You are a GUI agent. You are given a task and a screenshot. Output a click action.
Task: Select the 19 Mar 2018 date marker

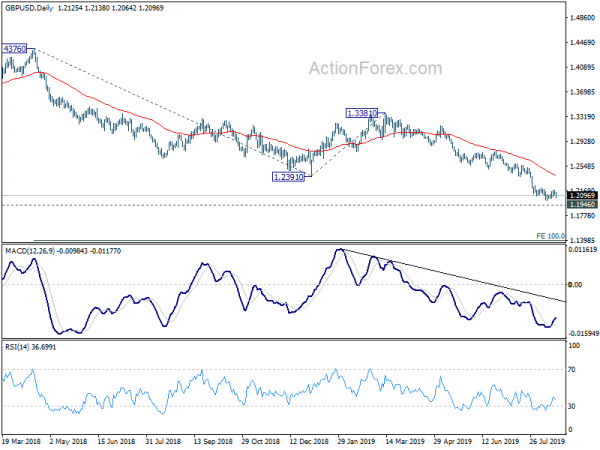[x=21, y=441]
